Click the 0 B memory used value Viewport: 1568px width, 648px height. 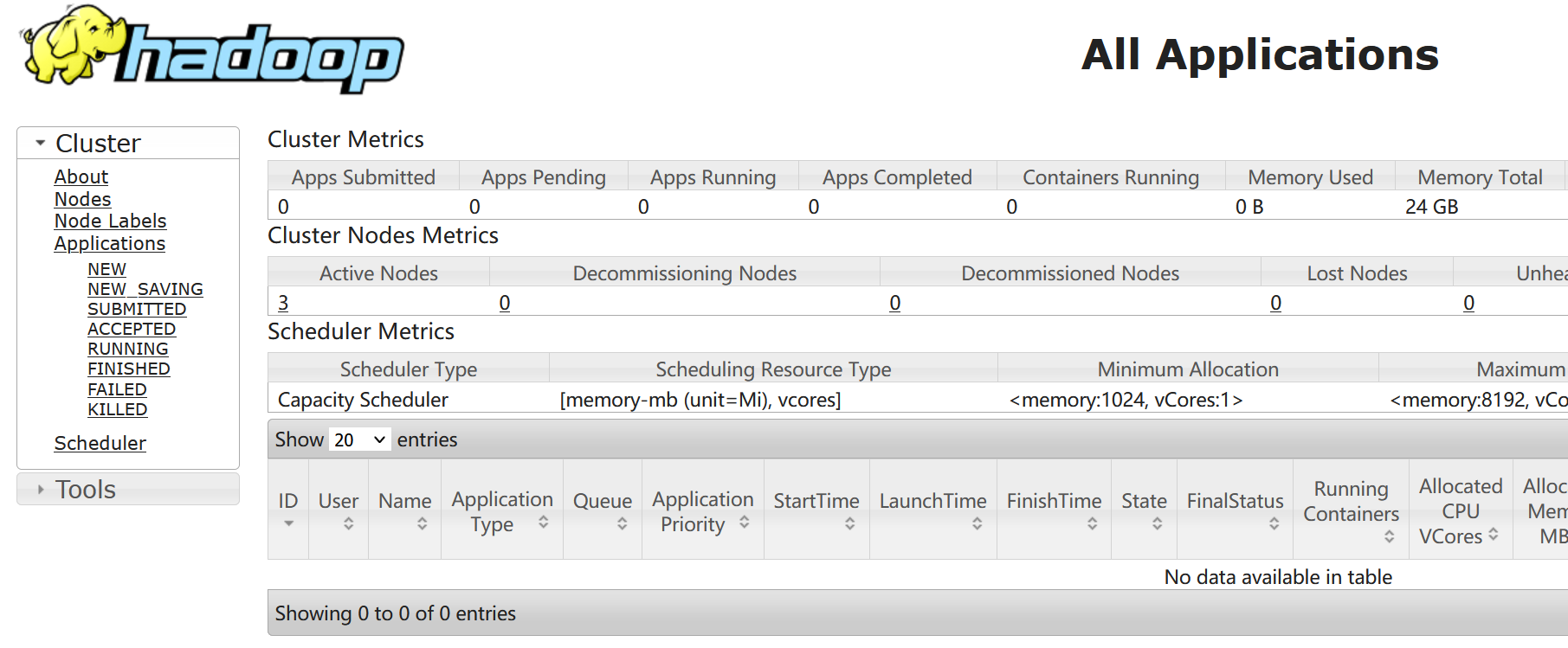pos(1249,207)
